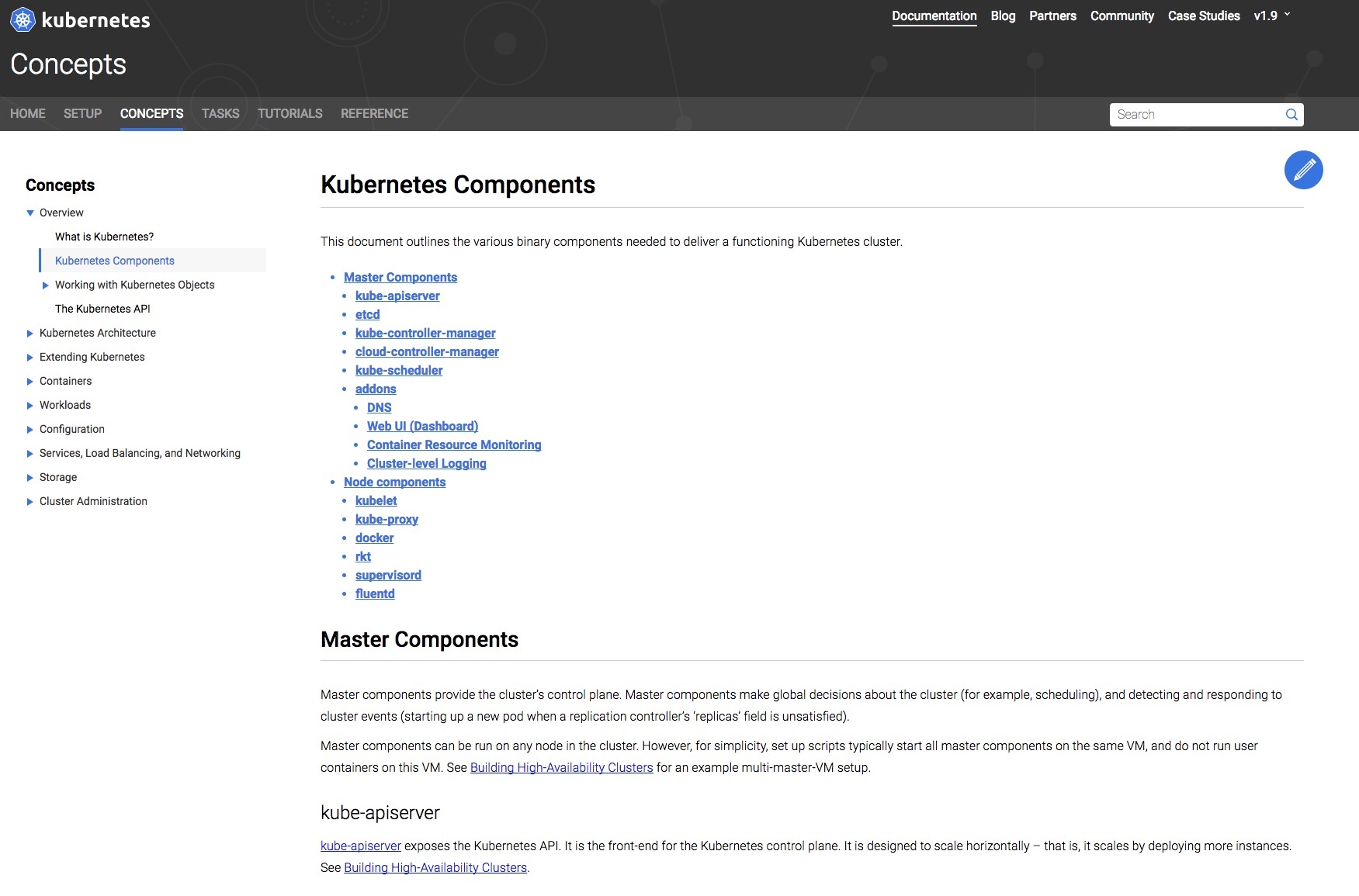Image resolution: width=1359 pixels, height=896 pixels.
Task: Click in the Search input field
Action: click(x=1195, y=115)
